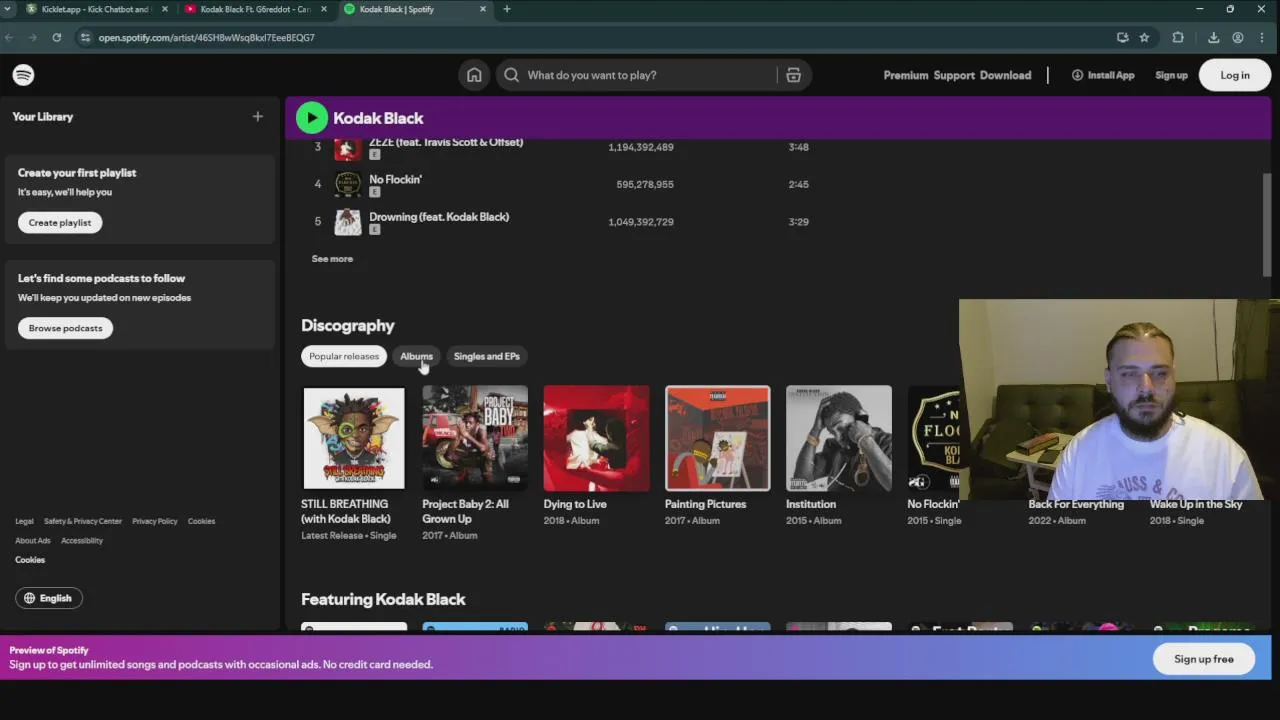Viewport: 1280px width, 720px height.
Task: Open browser downloads icon
Action: tap(1213, 37)
